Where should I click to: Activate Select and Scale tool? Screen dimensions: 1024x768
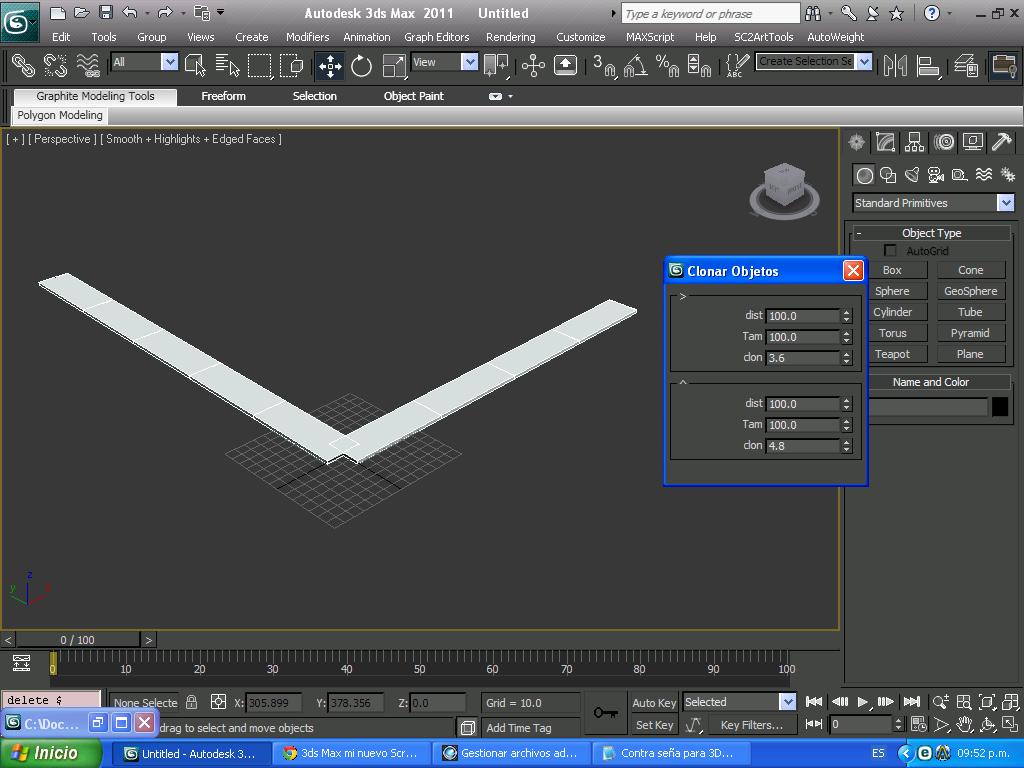[394, 65]
